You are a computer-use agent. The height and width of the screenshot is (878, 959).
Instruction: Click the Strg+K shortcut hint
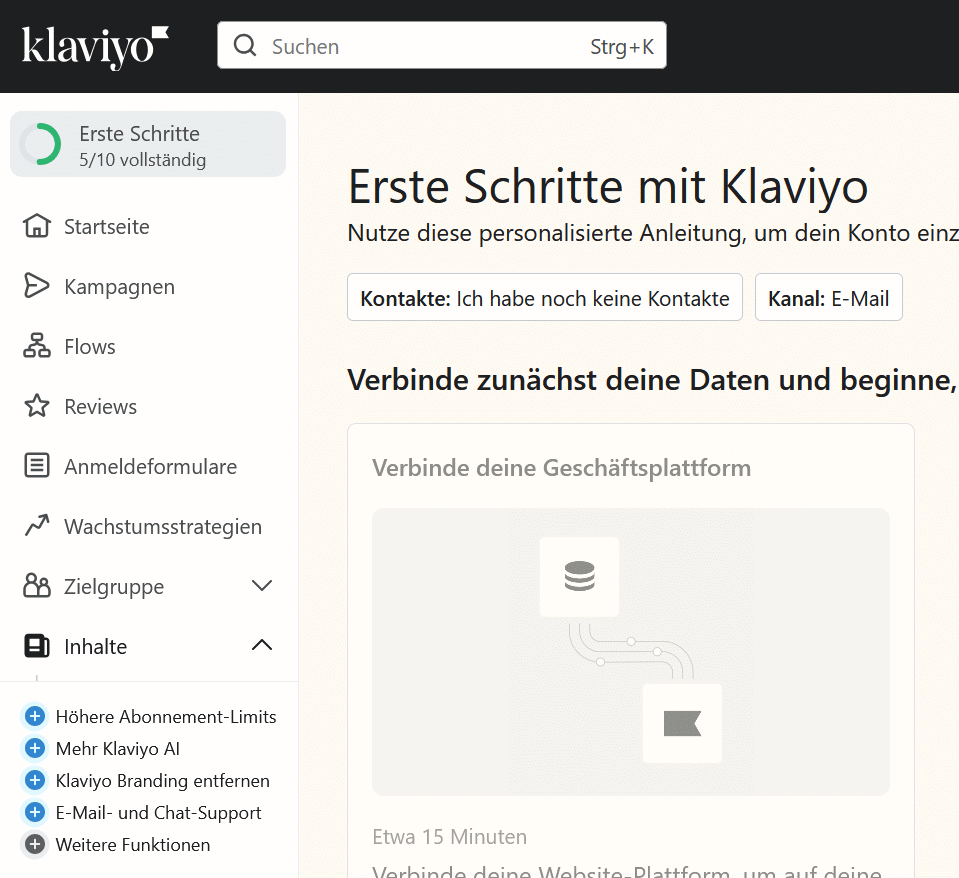point(622,46)
